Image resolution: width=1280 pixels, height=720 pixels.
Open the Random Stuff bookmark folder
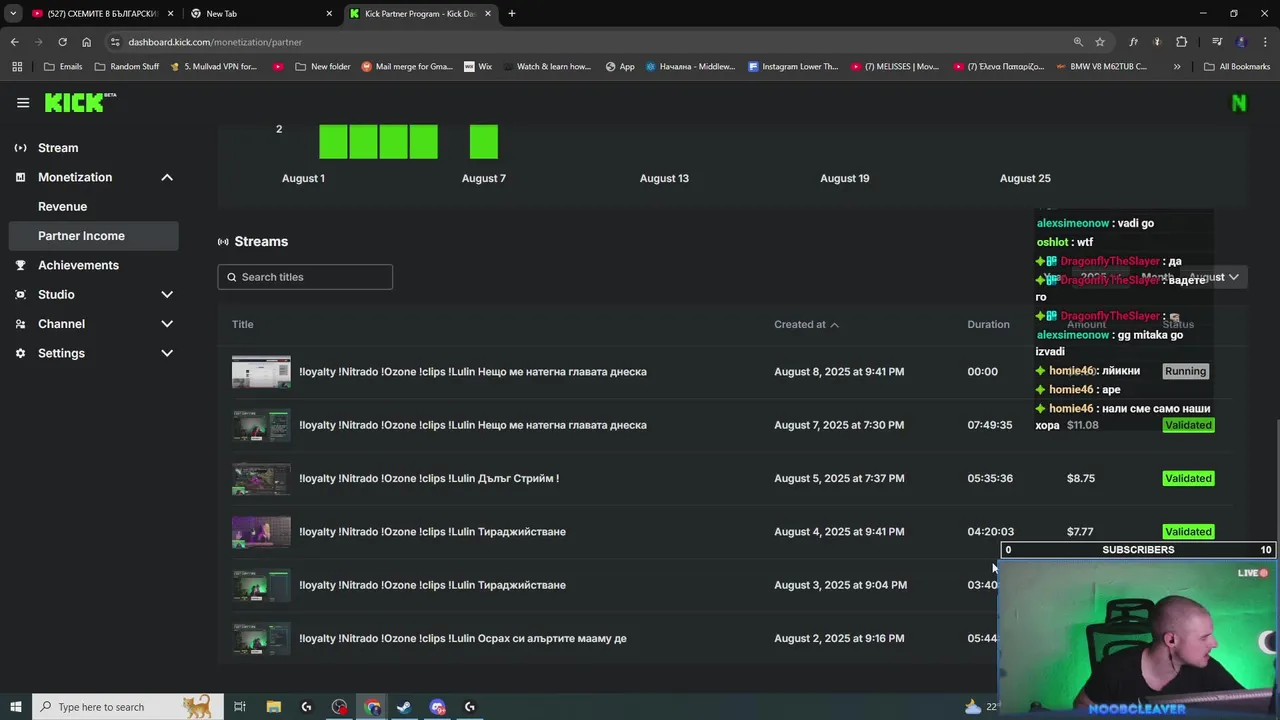(127, 67)
